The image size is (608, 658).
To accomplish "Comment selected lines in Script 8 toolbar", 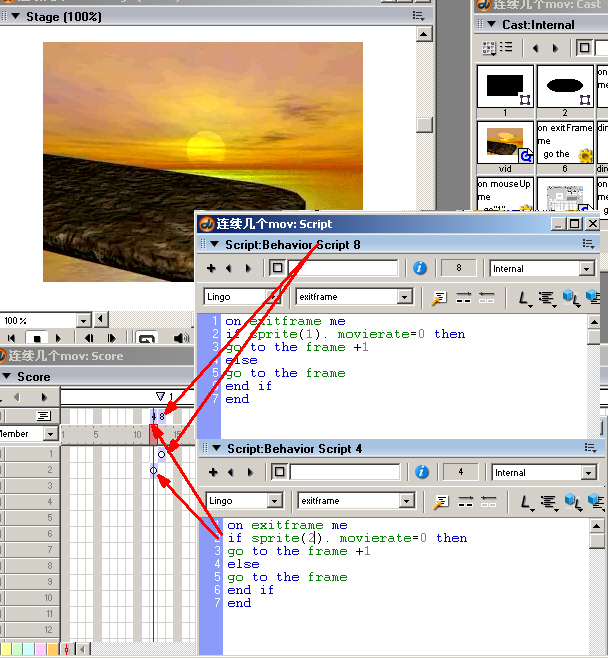I will coord(463,298).
